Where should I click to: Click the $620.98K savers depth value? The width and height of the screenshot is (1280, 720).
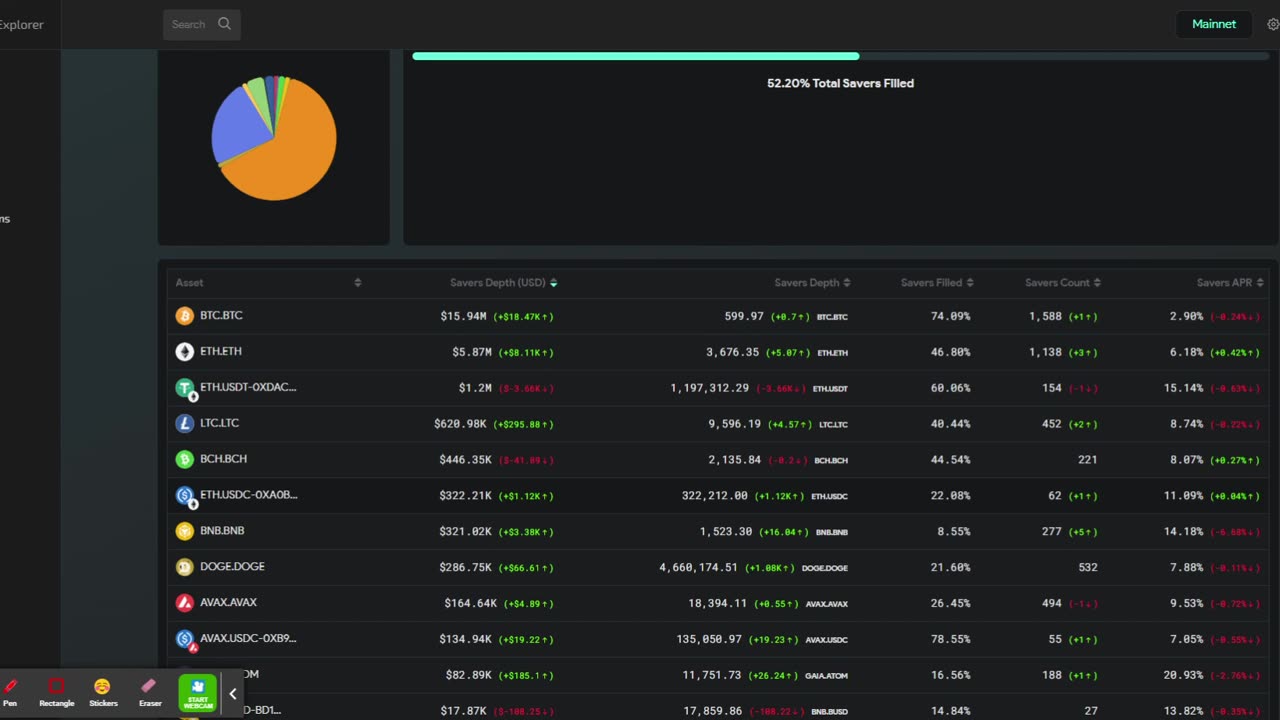click(x=460, y=424)
